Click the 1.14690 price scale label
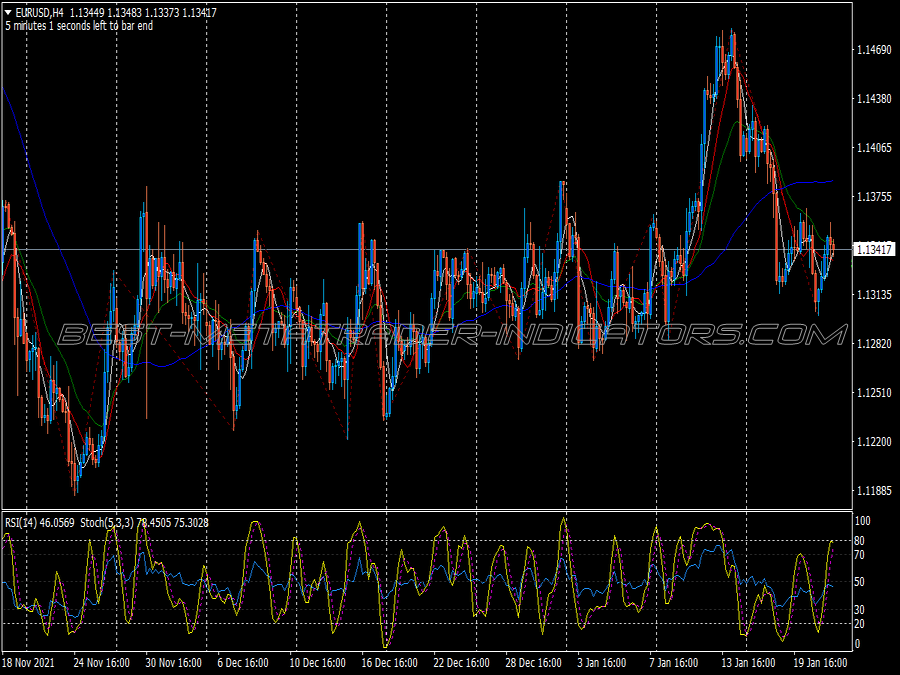The image size is (900, 675). tap(874, 50)
